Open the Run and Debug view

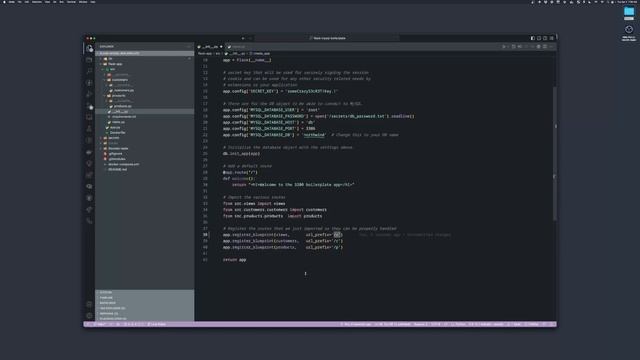89,94
